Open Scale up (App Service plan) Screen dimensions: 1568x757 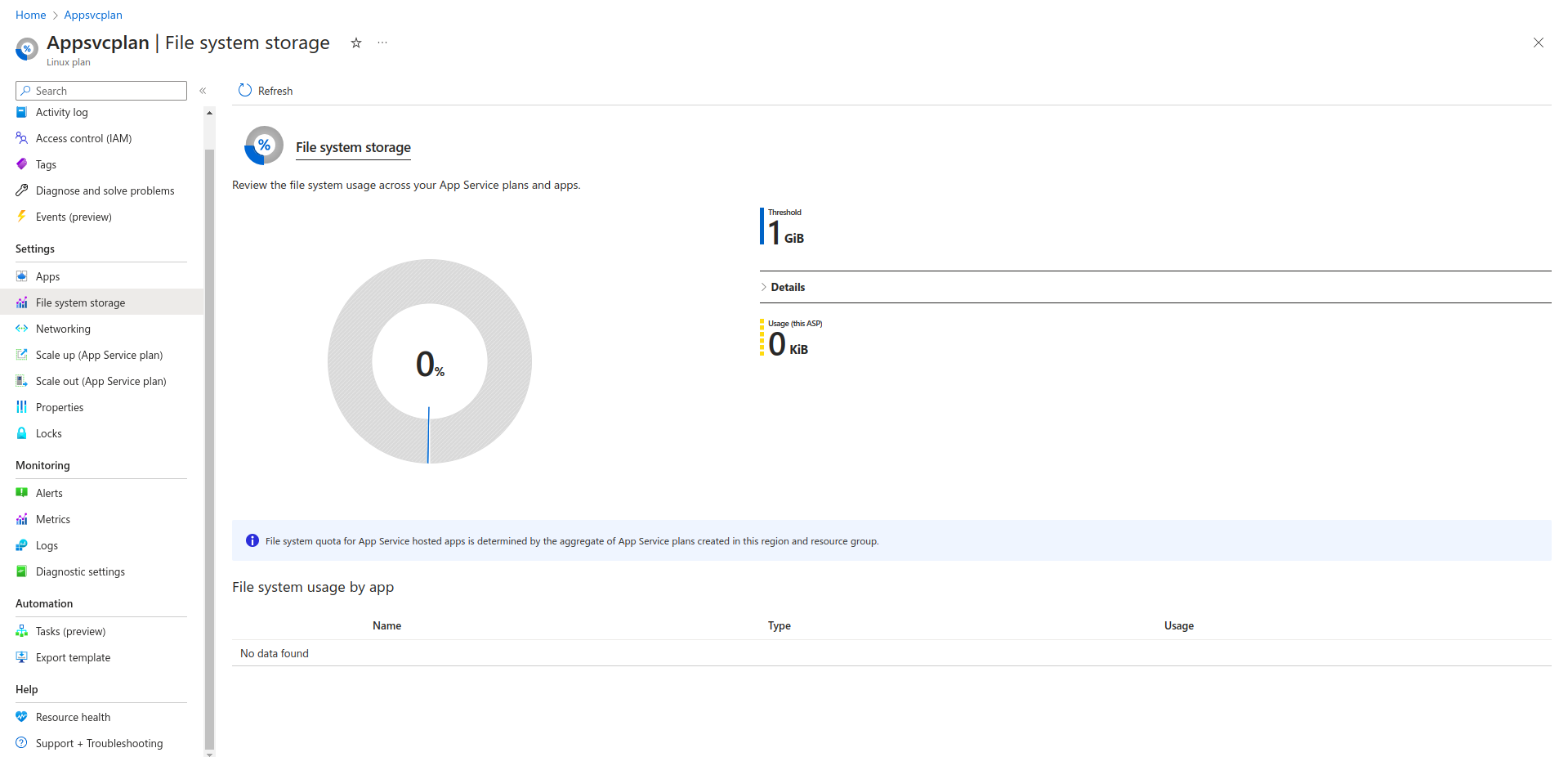[x=99, y=355]
